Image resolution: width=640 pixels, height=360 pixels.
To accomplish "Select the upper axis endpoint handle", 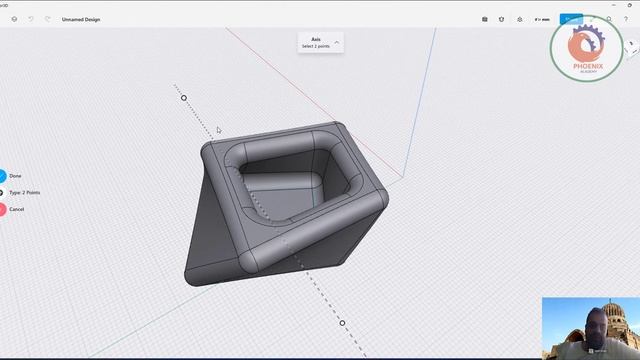I will 184,98.
